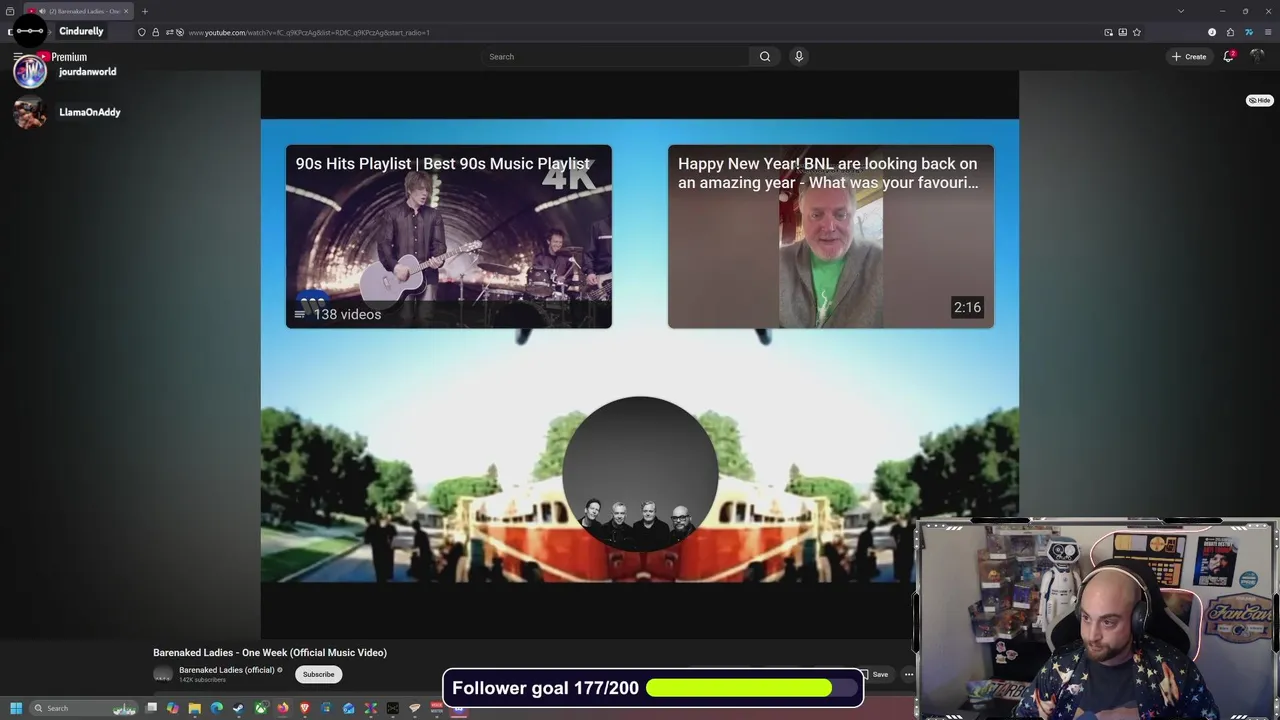Click the YouTube search field
This screenshot has height=720, width=1280.
615,56
